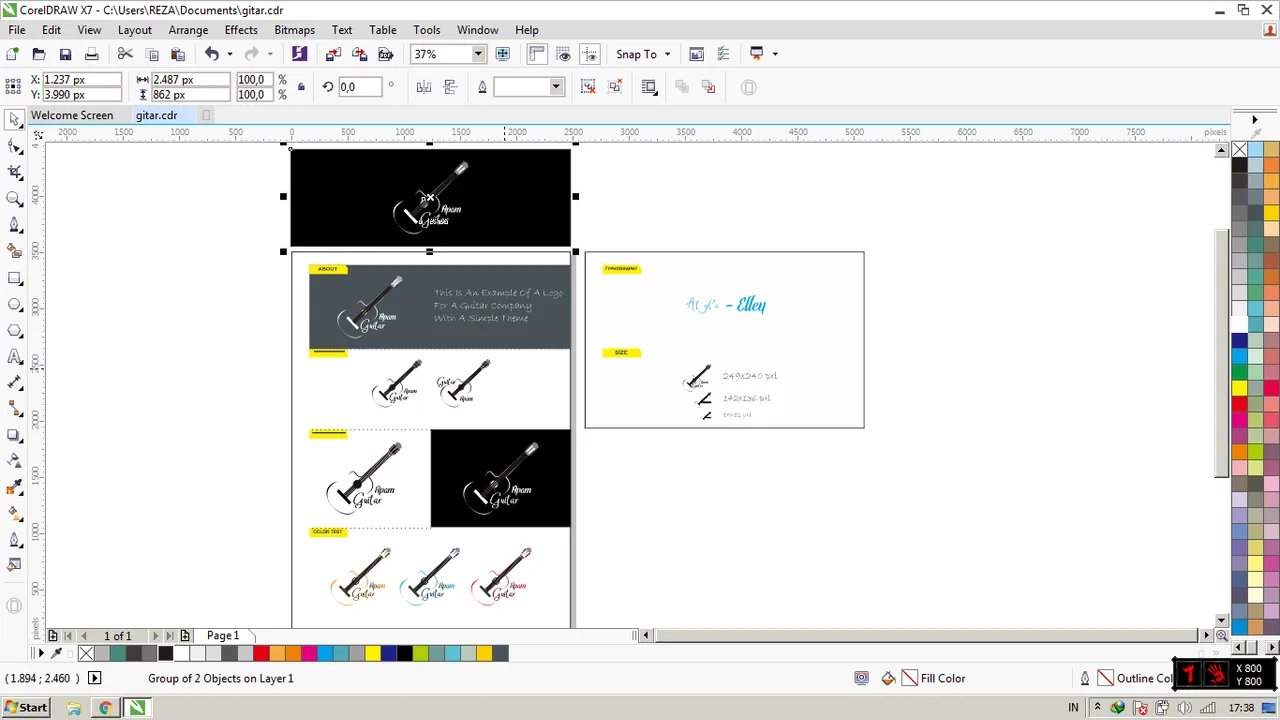1280x720 pixels.
Task: Open the outline width dropdown
Action: coord(556,87)
